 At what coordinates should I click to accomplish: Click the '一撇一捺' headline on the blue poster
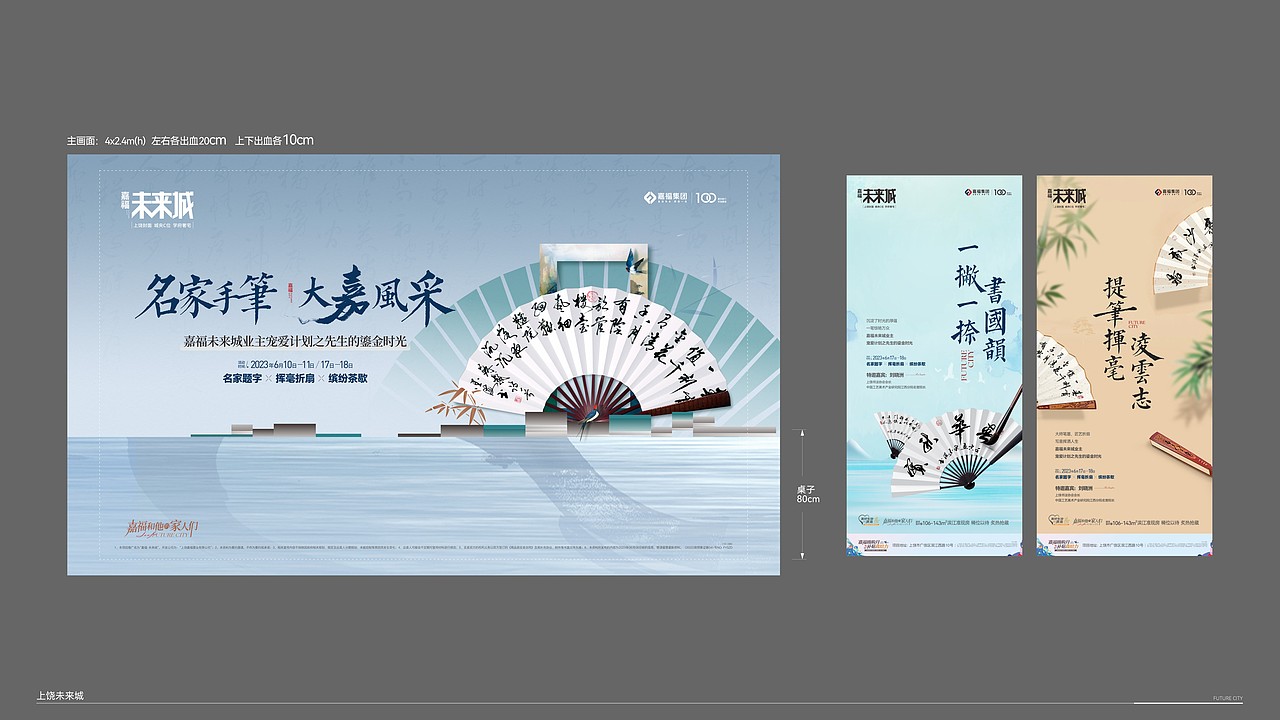click(x=965, y=295)
